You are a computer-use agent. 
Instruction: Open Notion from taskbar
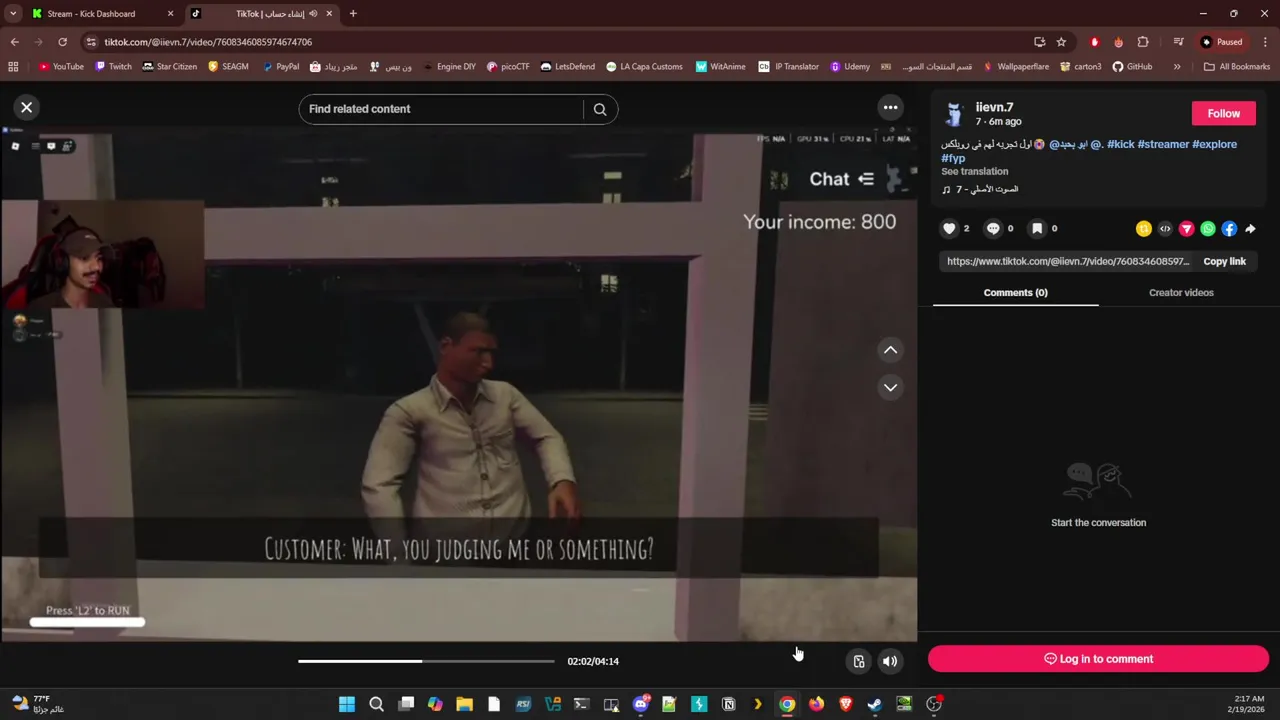[x=728, y=704]
